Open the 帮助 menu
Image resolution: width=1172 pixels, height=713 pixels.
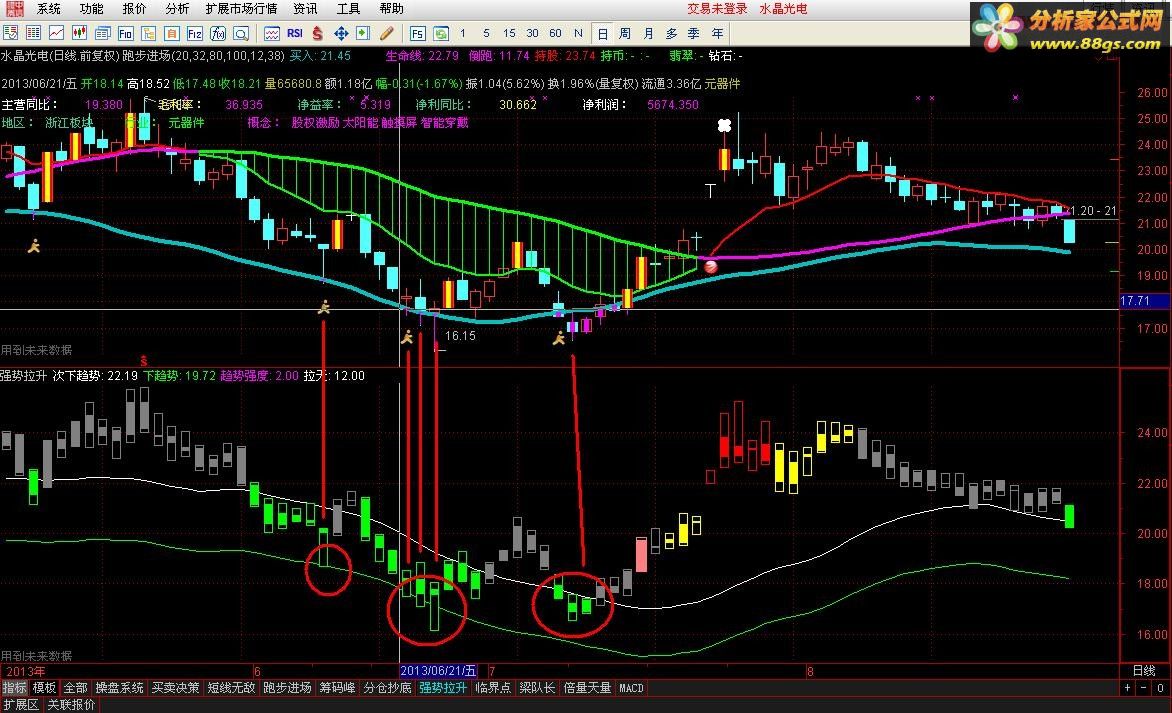(391, 9)
